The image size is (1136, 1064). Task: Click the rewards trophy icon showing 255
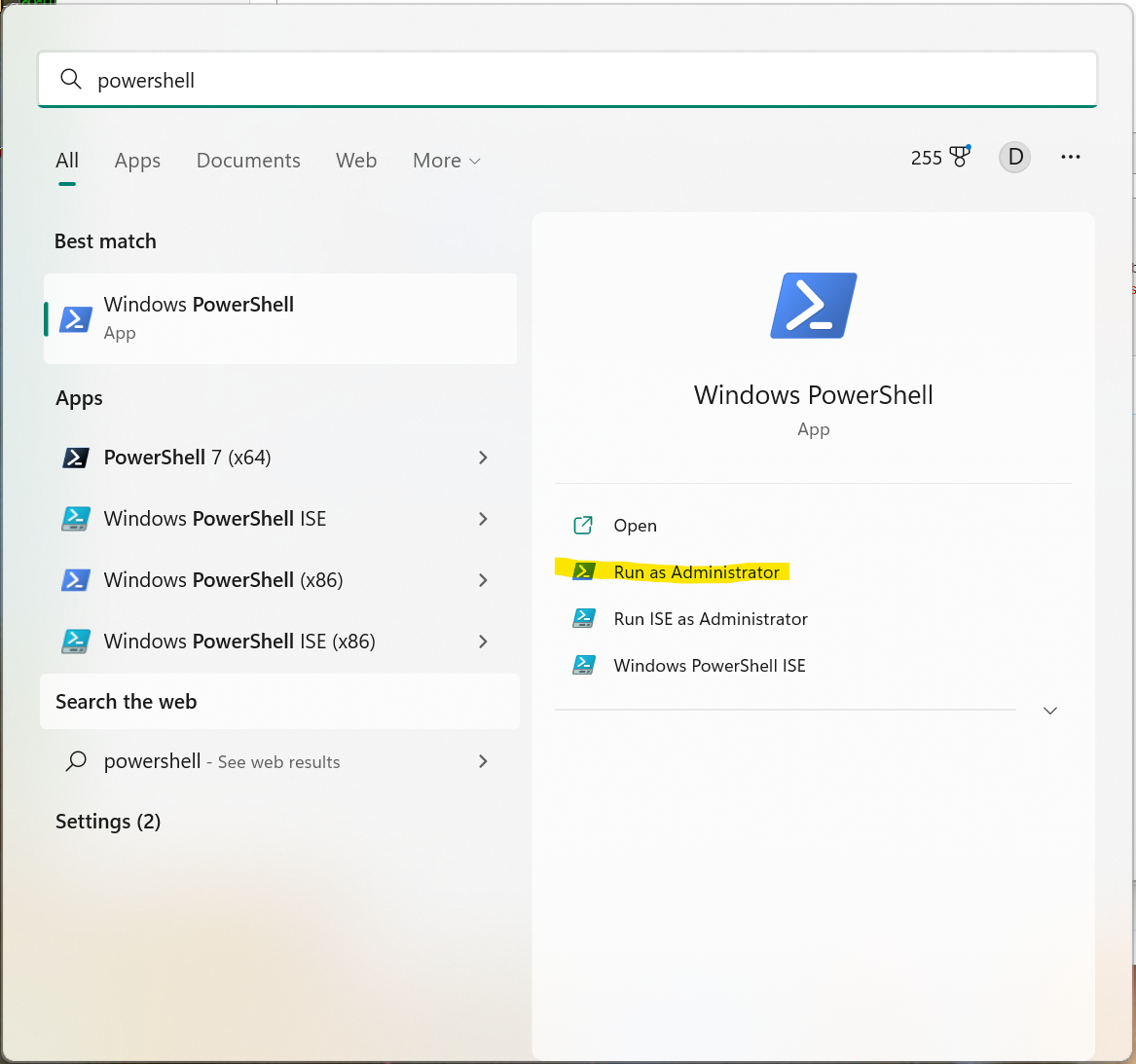tap(960, 157)
